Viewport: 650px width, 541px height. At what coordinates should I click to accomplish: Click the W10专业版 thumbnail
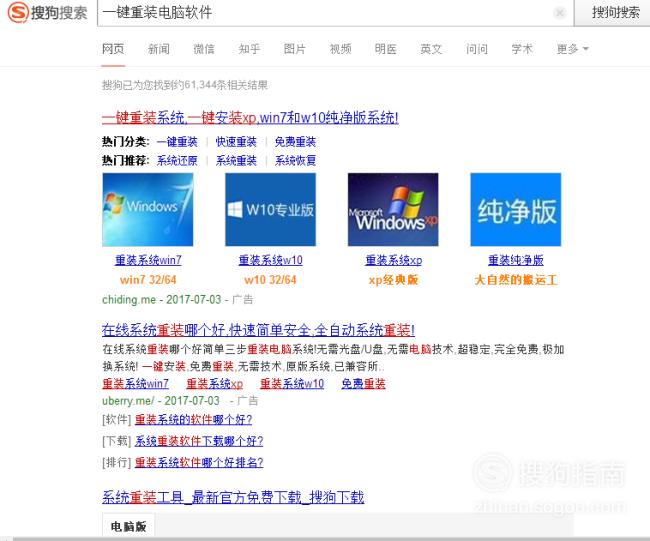(270, 209)
